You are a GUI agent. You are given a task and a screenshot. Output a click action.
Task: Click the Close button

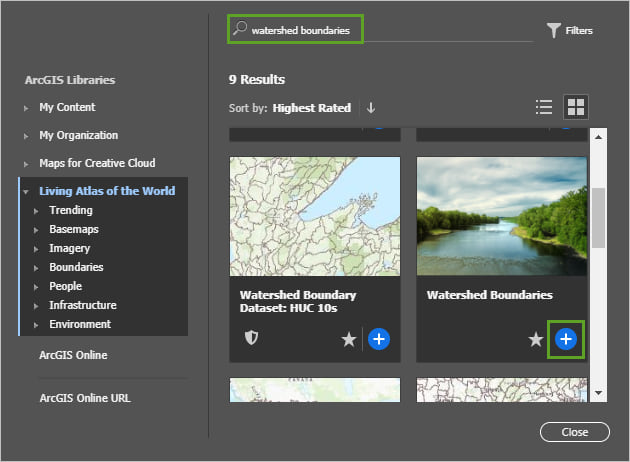pyautogui.click(x=574, y=432)
